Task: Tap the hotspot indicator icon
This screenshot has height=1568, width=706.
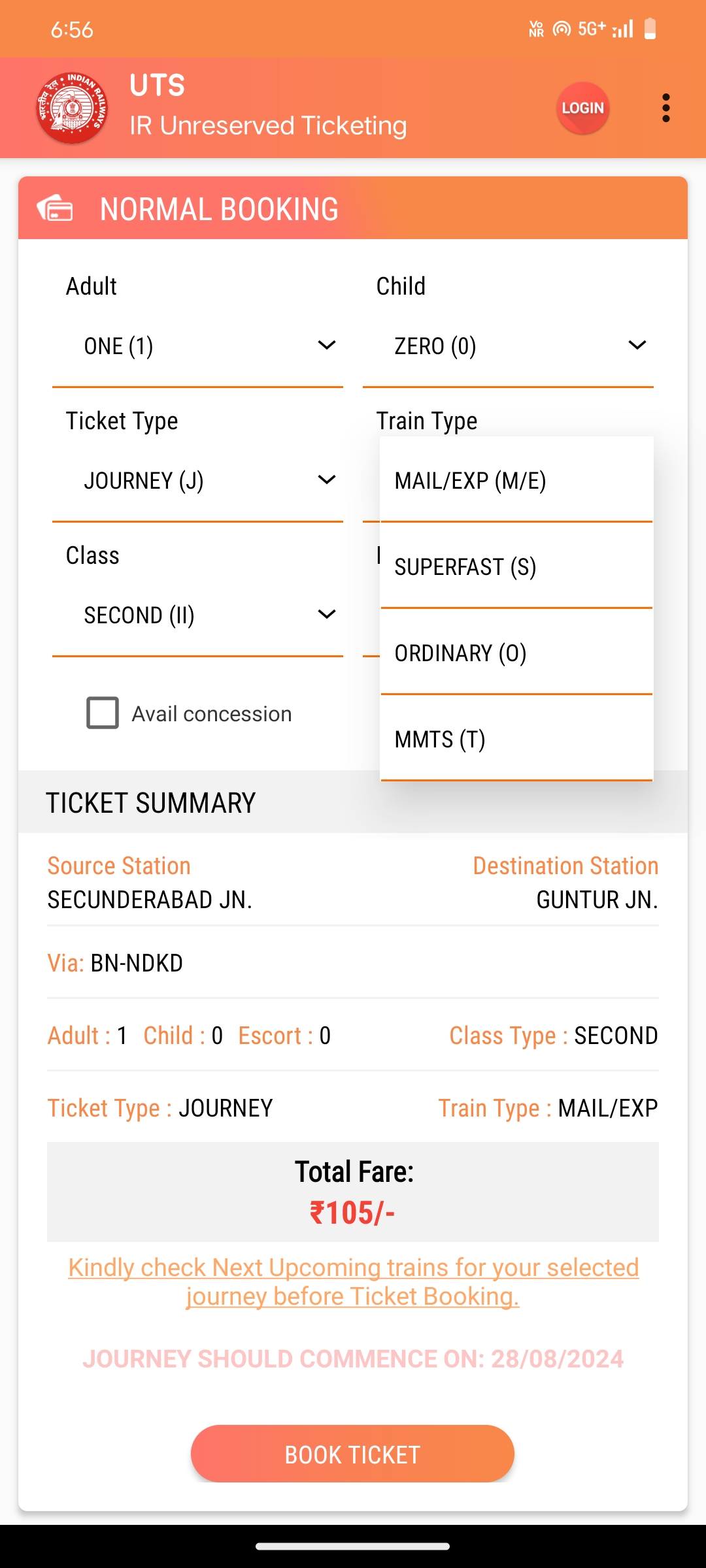Action: coord(562,29)
